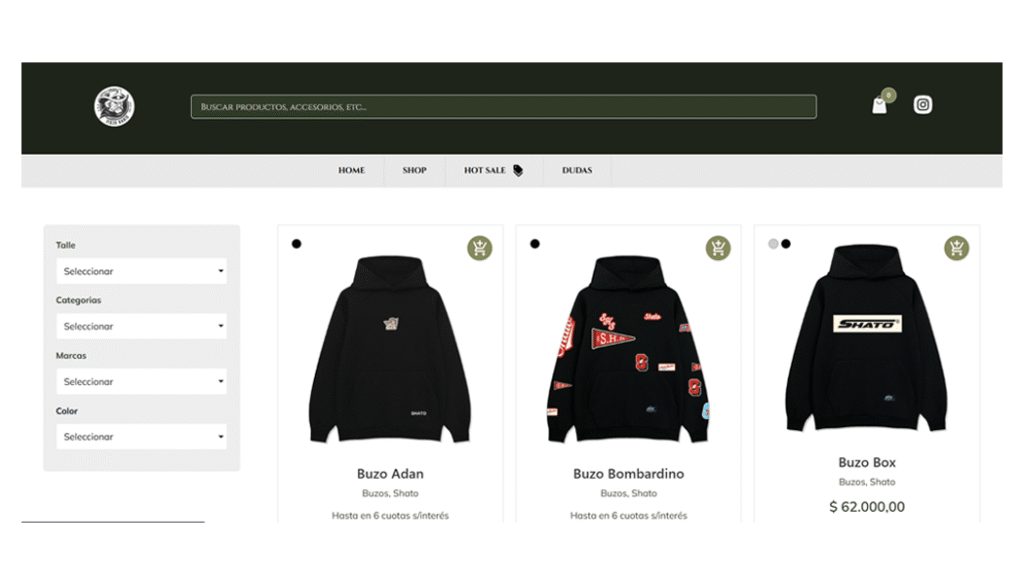1024x585 pixels.
Task: Select the black color dot on Buzo Adan
Action: tap(296, 244)
